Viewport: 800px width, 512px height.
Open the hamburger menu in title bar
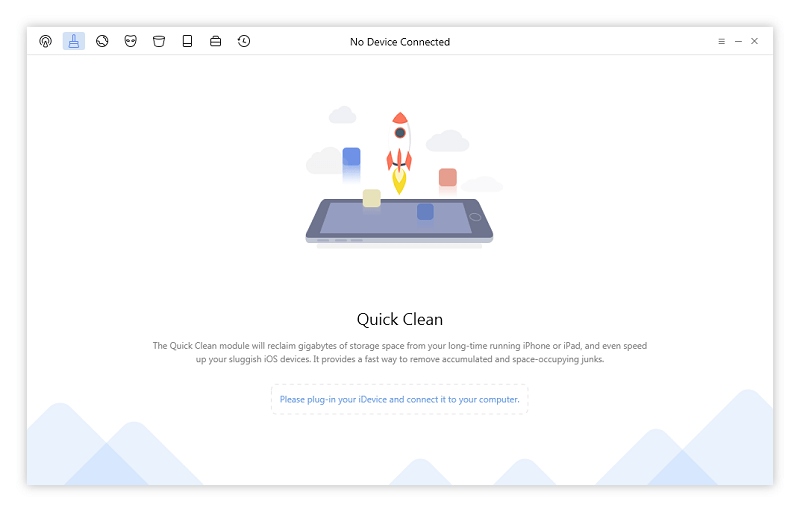[x=721, y=41]
